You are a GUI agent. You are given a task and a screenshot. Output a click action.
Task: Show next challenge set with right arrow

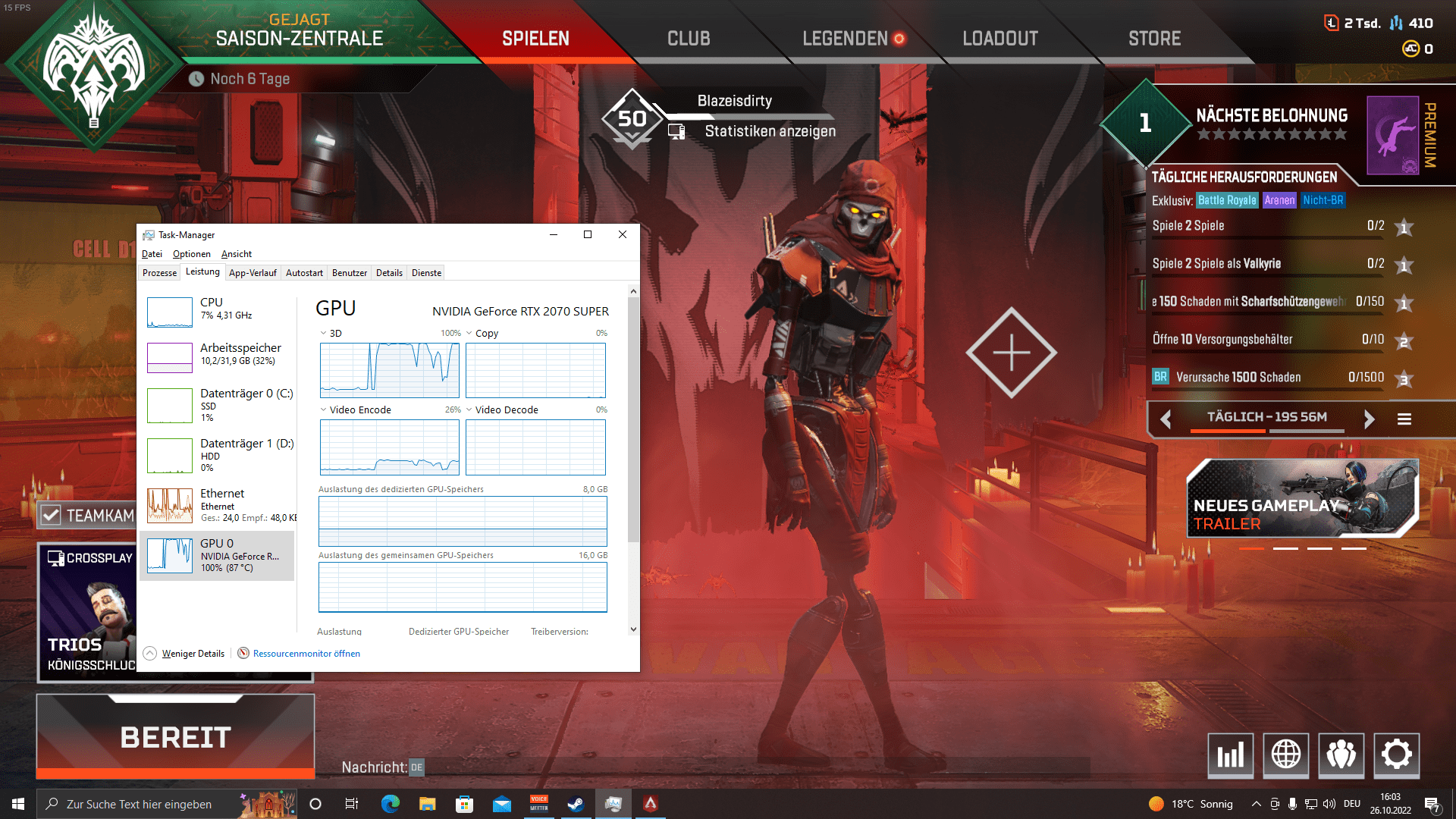point(1369,419)
